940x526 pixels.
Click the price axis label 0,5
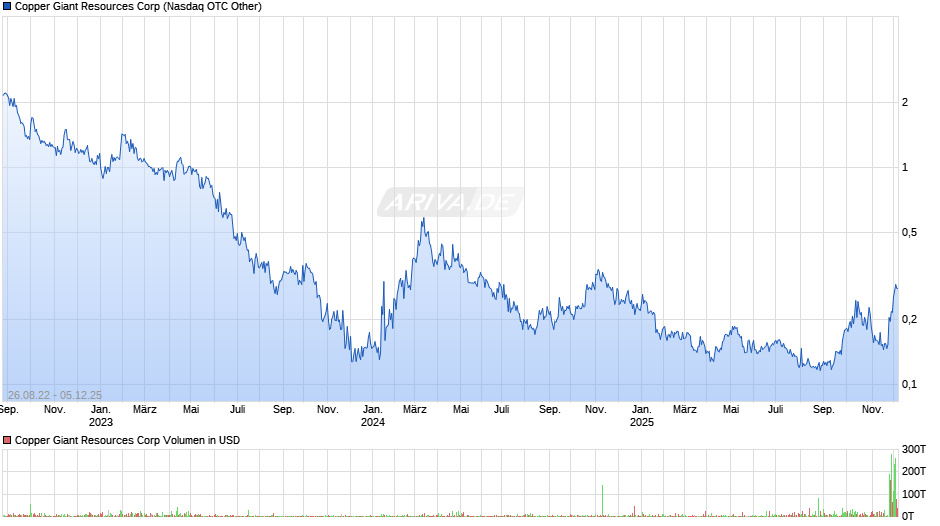[909, 233]
